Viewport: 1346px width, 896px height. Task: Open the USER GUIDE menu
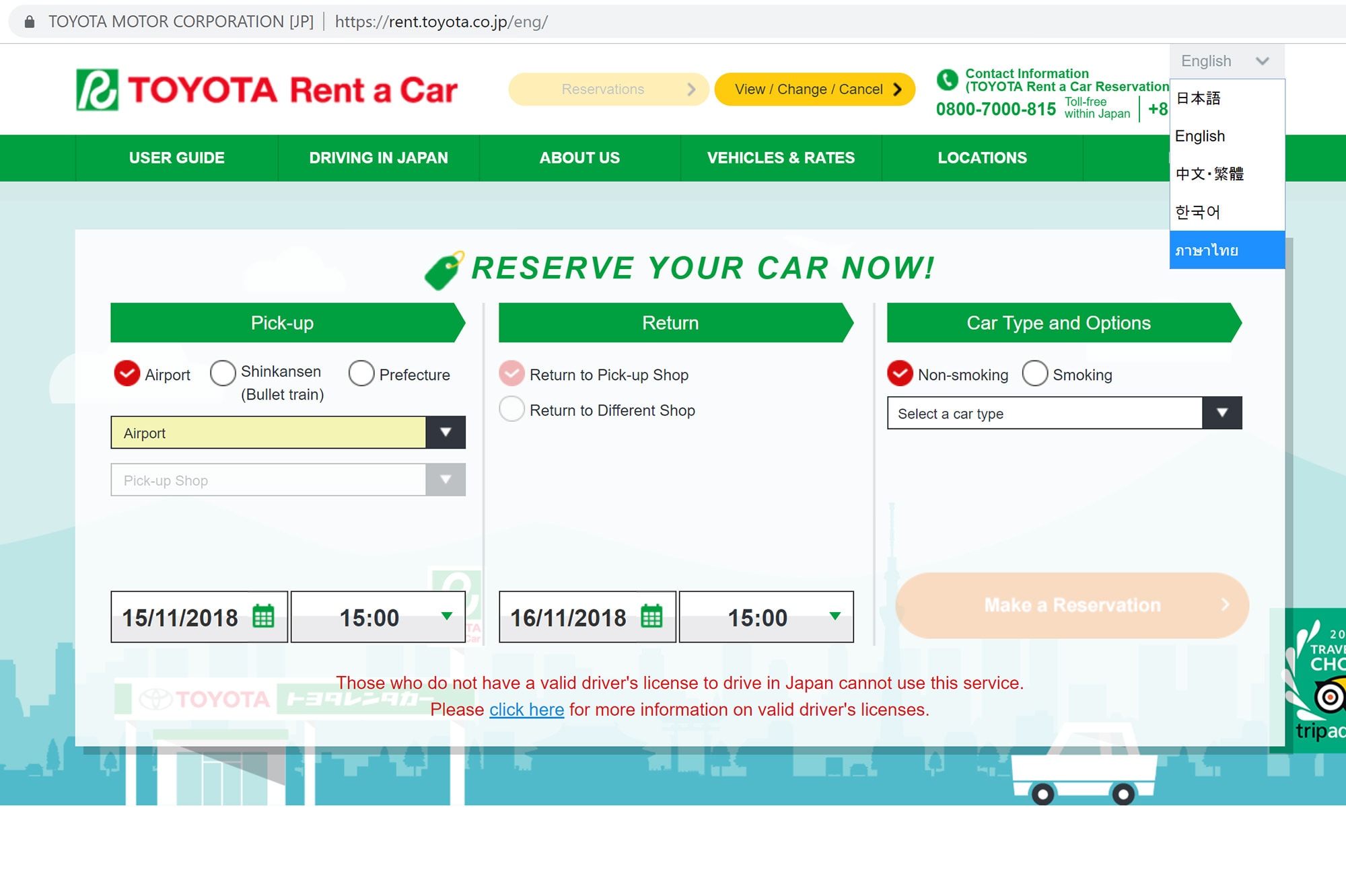[x=177, y=158]
